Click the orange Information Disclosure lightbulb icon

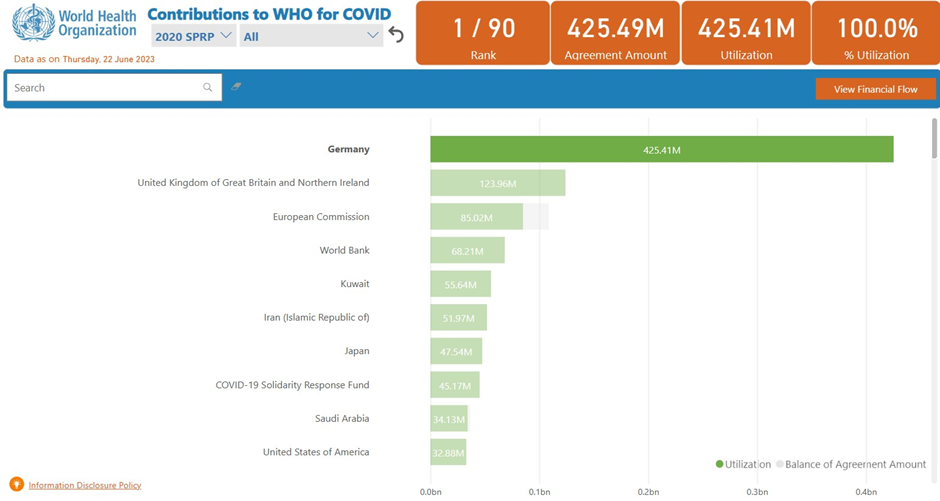click(x=16, y=485)
